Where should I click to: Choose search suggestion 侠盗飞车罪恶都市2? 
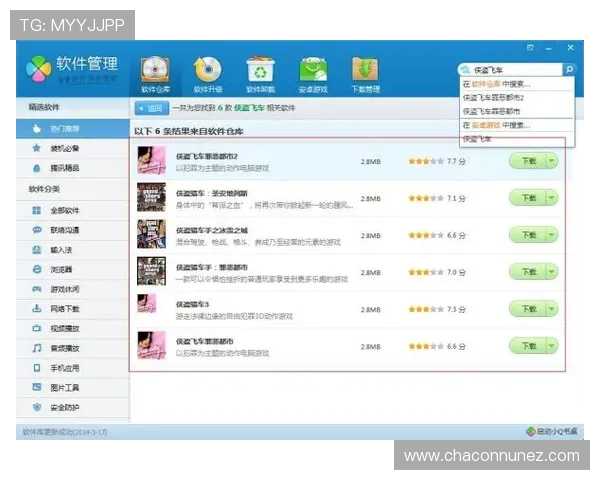517,98
